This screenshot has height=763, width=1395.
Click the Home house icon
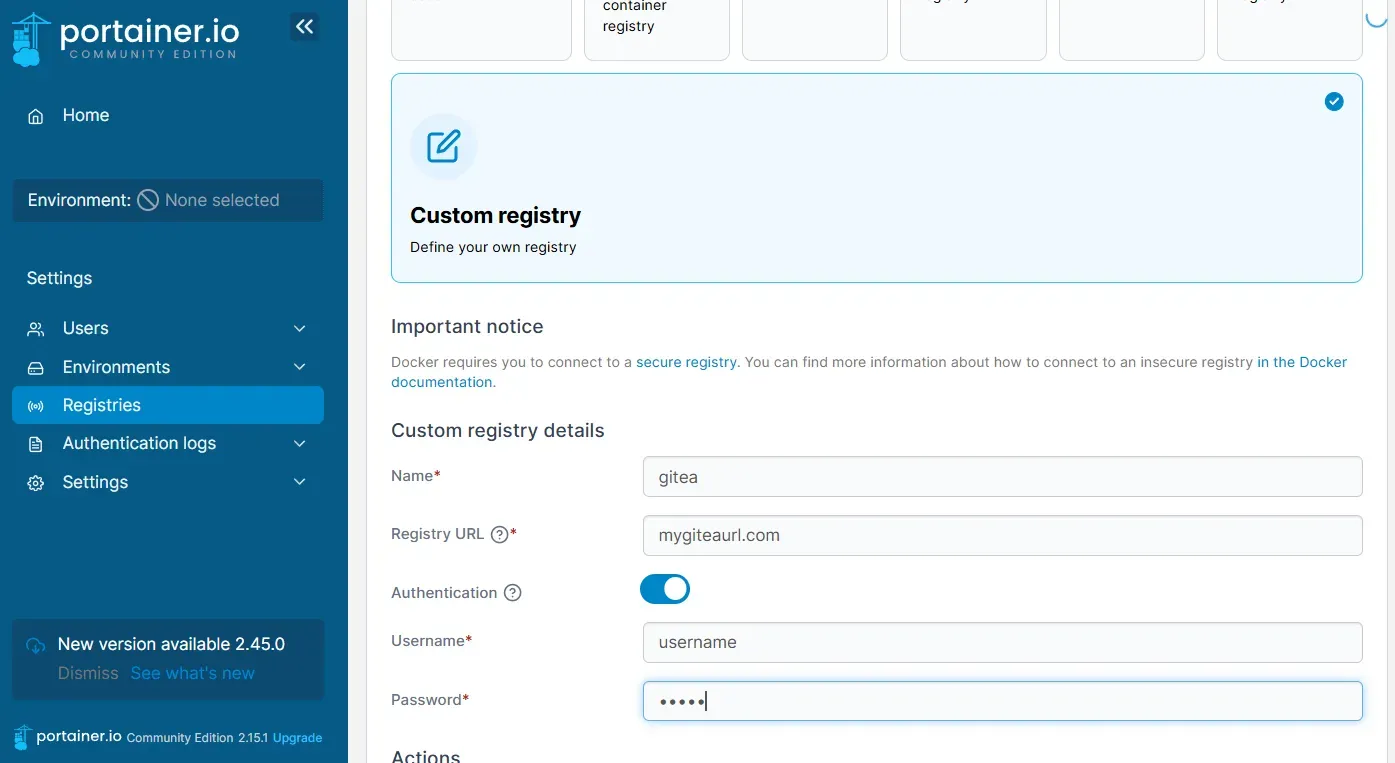pyautogui.click(x=36, y=116)
